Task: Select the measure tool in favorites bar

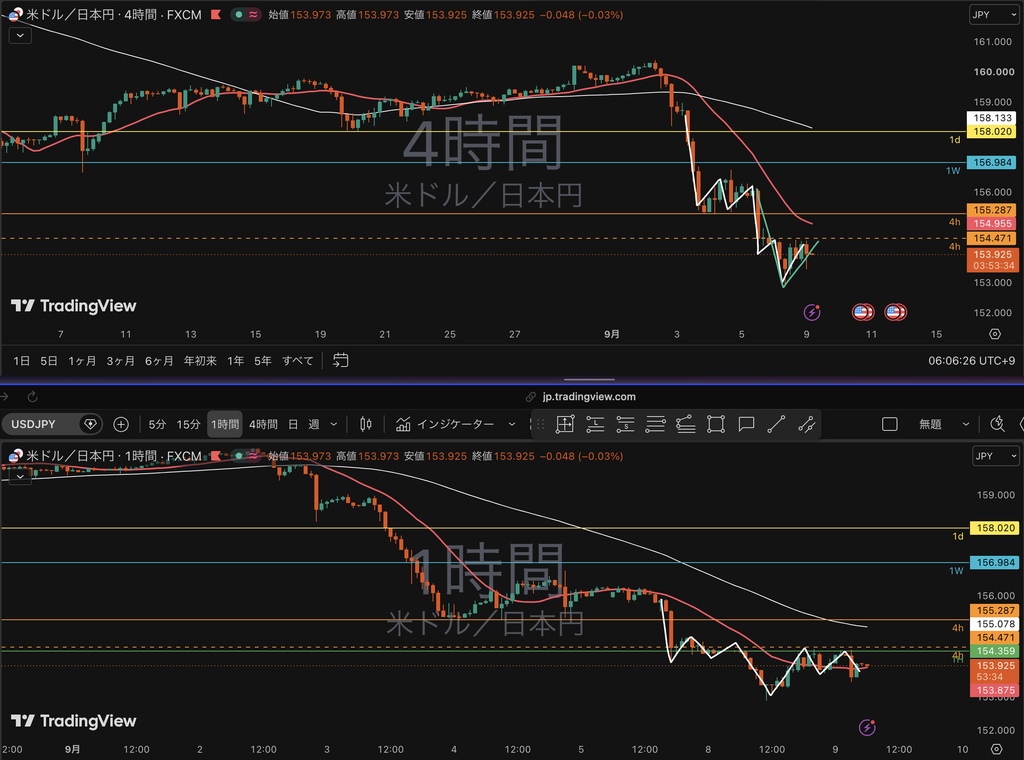Action: pyautogui.click(x=565, y=424)
